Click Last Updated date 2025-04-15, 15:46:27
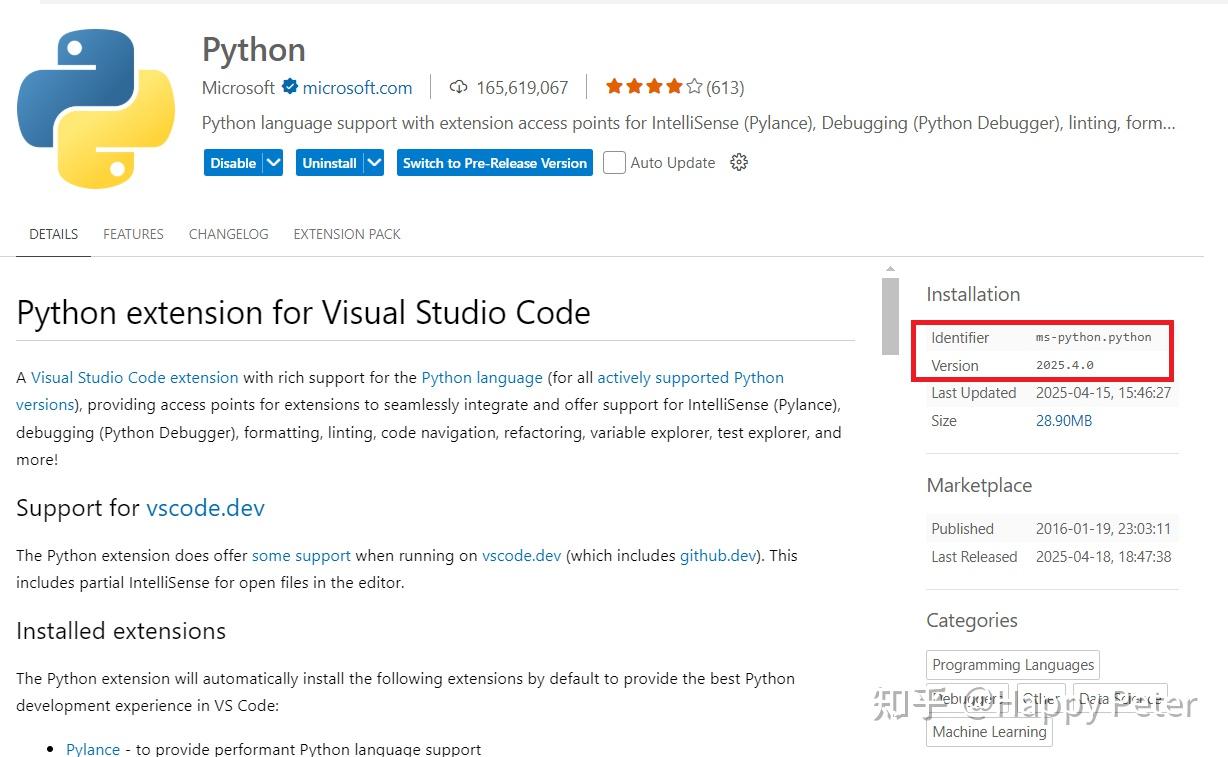 point(1103,393)
